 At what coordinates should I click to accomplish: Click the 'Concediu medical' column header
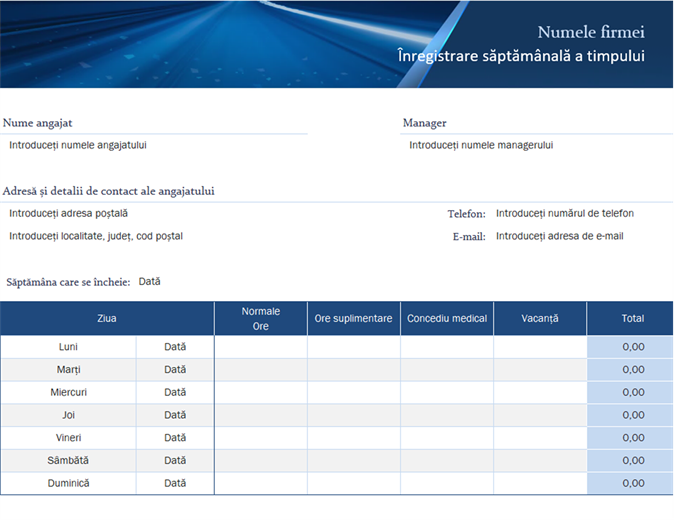click(x=447, y=319)
